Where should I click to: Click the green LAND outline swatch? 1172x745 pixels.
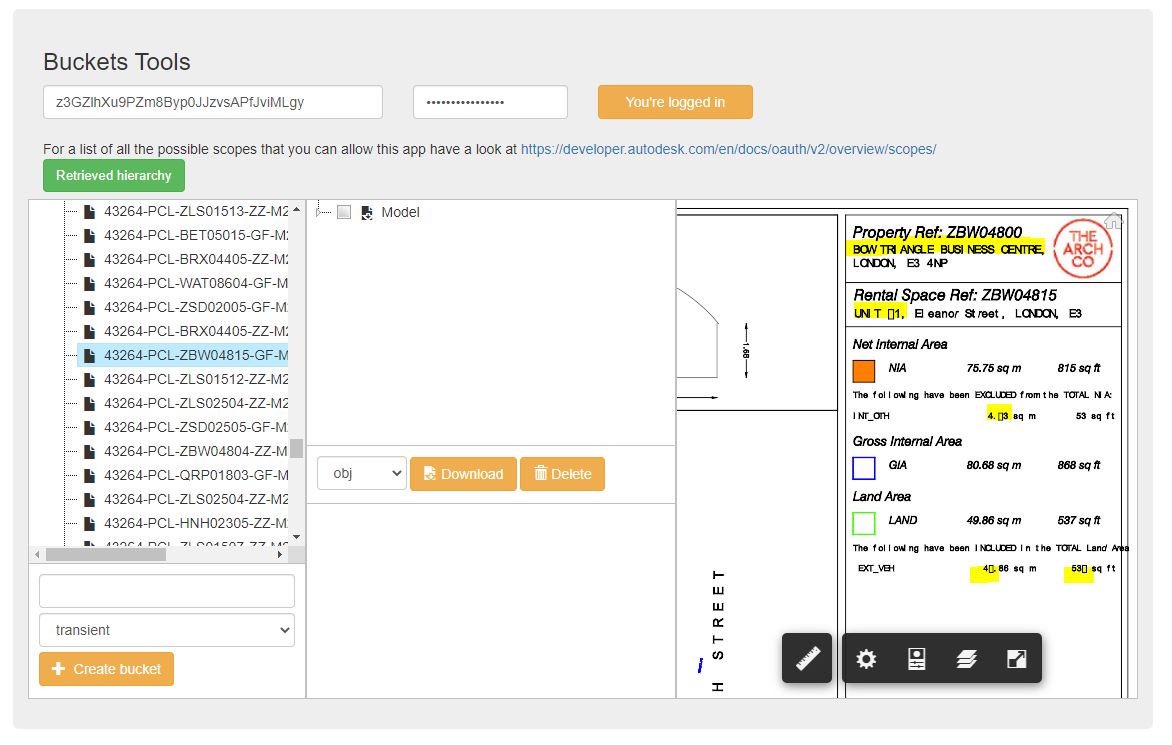pos(864,523)
